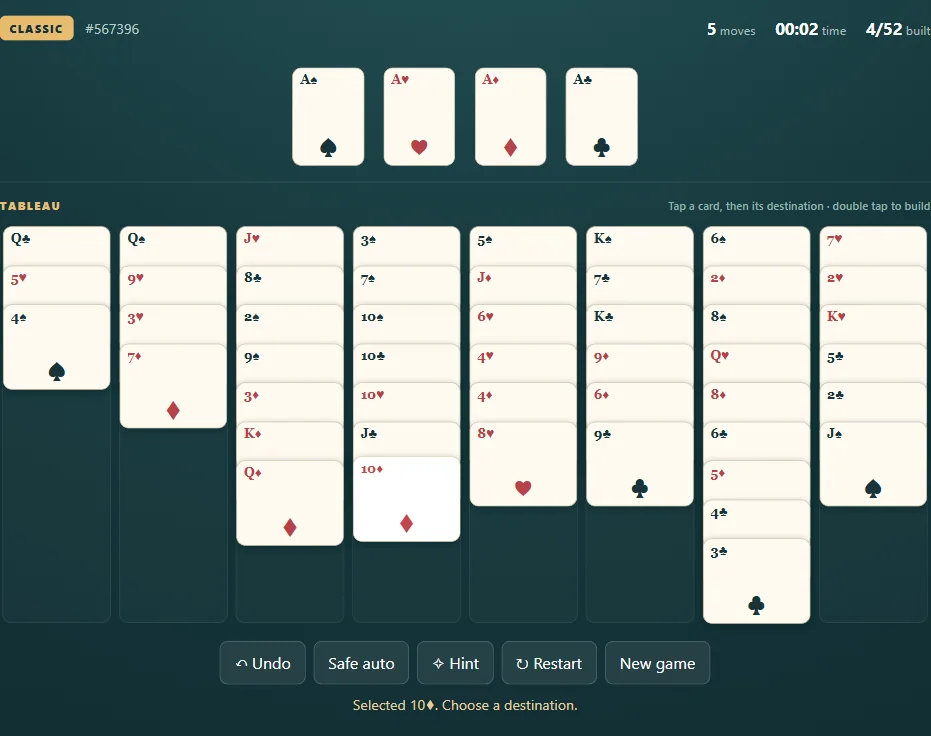Select the Ace of Spades foundation pile
This screenshot has height=736, width=931.
point(328,116)
